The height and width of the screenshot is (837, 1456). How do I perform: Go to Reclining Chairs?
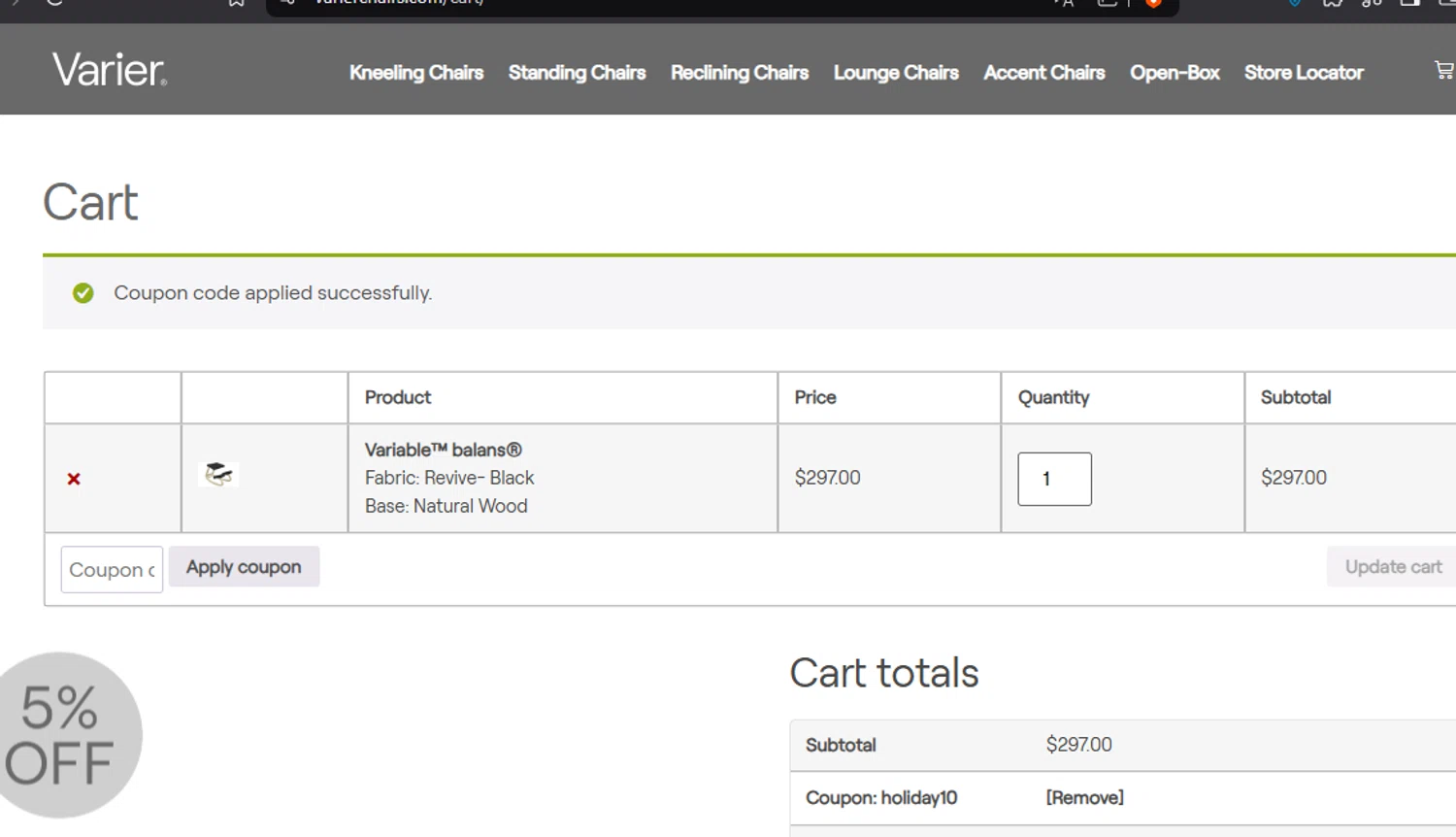tap(740, 73)
